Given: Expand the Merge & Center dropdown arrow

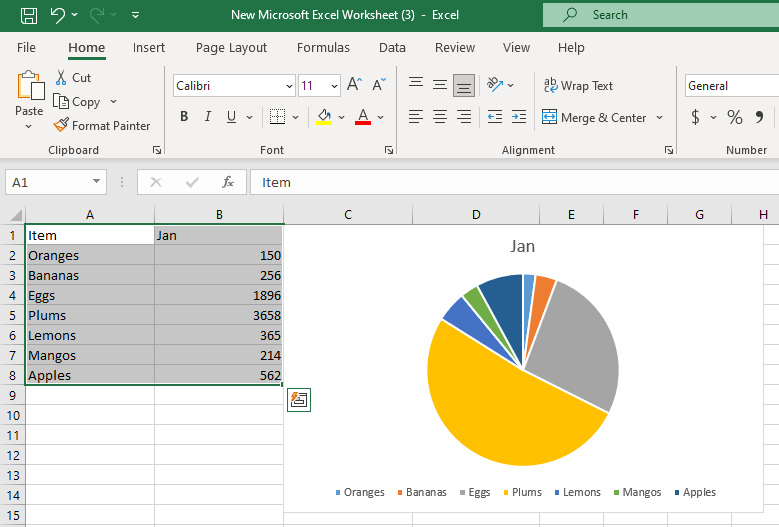Looking at the screenshot, I should 660,118.
